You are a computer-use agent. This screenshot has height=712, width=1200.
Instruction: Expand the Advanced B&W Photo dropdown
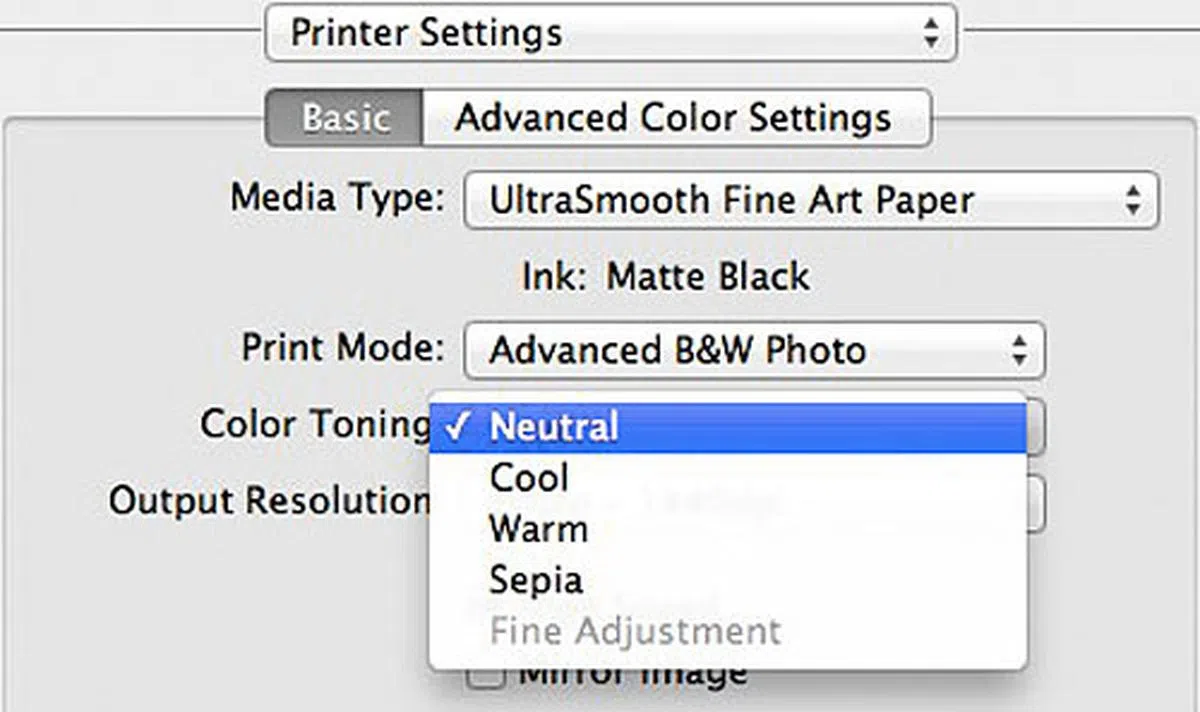point(753,350)
